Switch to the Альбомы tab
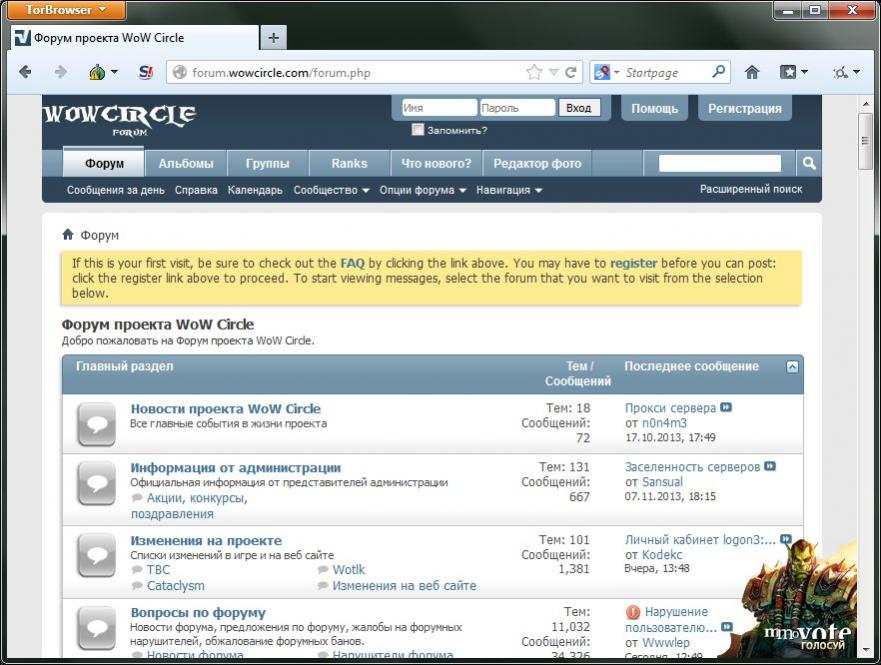Viewport: 881px width, 665px height. click(x=185, y=163)
